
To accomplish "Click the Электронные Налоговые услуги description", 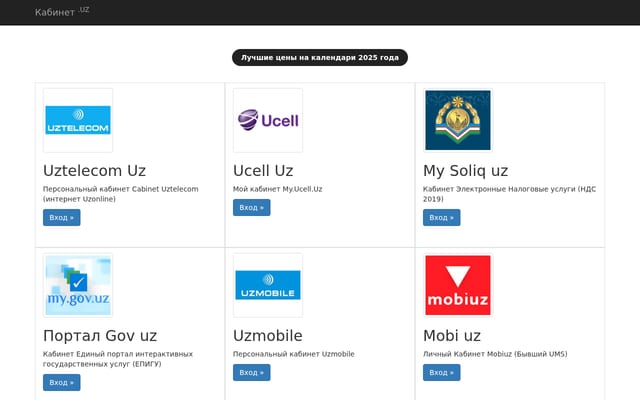I will point(509,194).
